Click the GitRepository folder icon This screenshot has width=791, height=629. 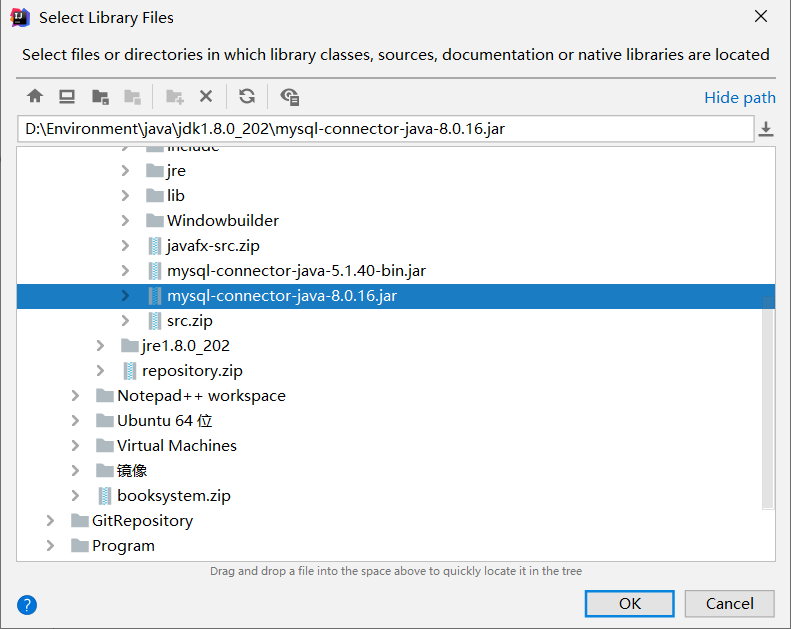click(x=80, y=521)
